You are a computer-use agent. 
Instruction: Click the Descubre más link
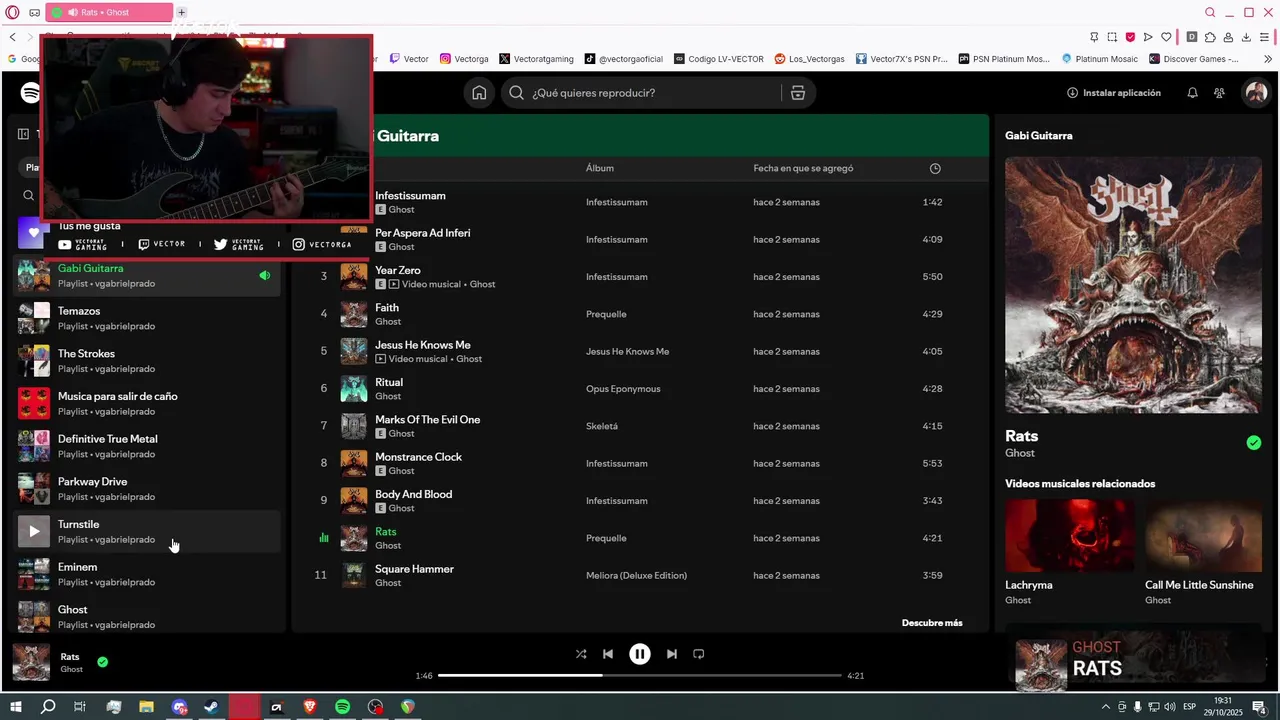pos(932,623)
